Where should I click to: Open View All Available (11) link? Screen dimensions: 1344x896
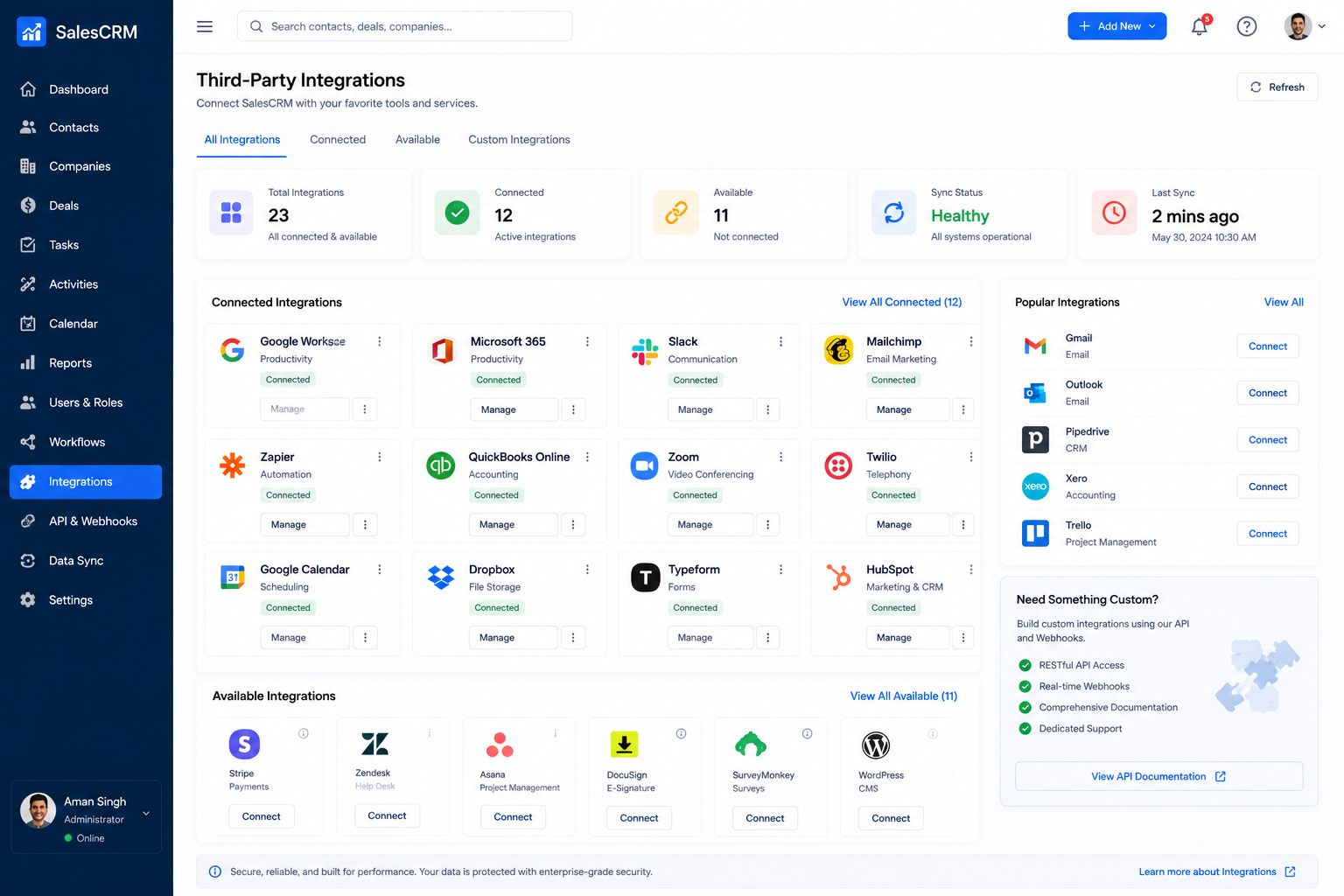click(904, 696)
